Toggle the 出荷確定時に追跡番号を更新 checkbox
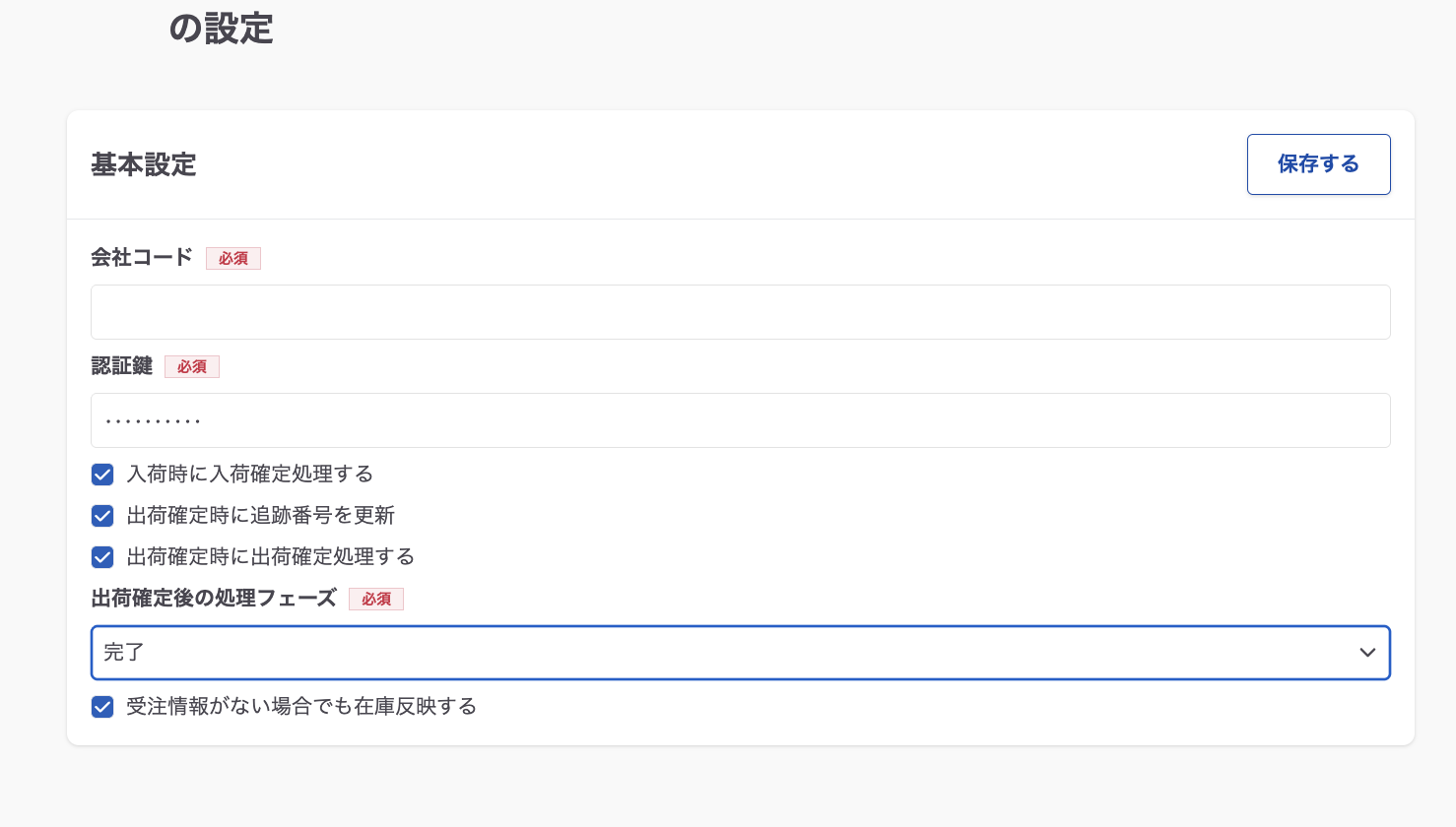The width and height of the screenshot is (1456, 827). point(102,516)
